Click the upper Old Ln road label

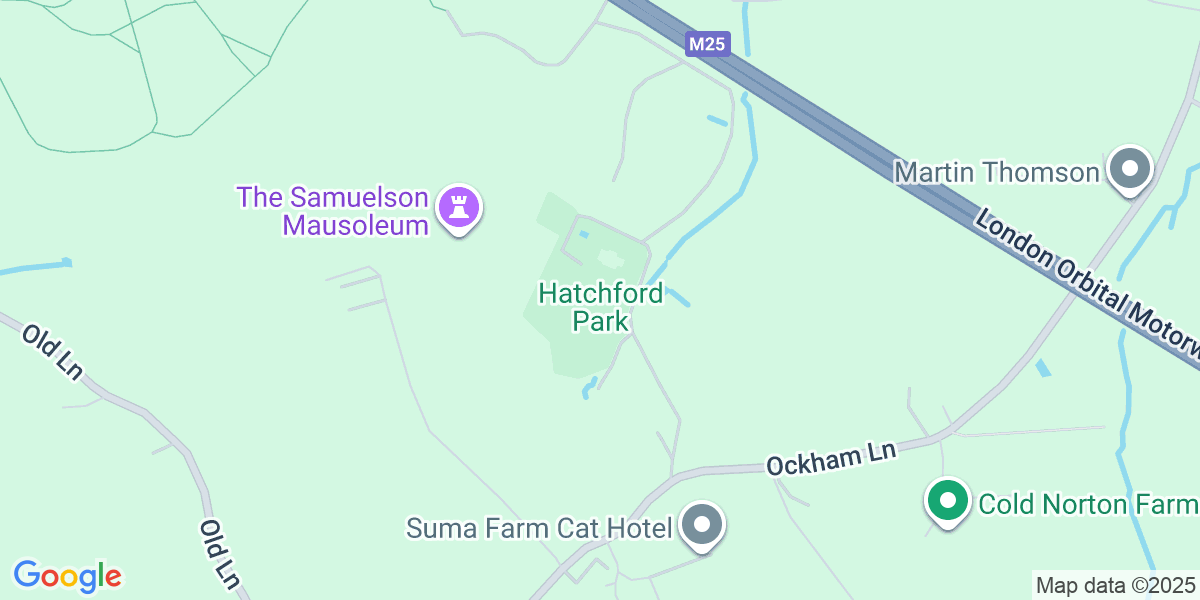pos(52,351)
